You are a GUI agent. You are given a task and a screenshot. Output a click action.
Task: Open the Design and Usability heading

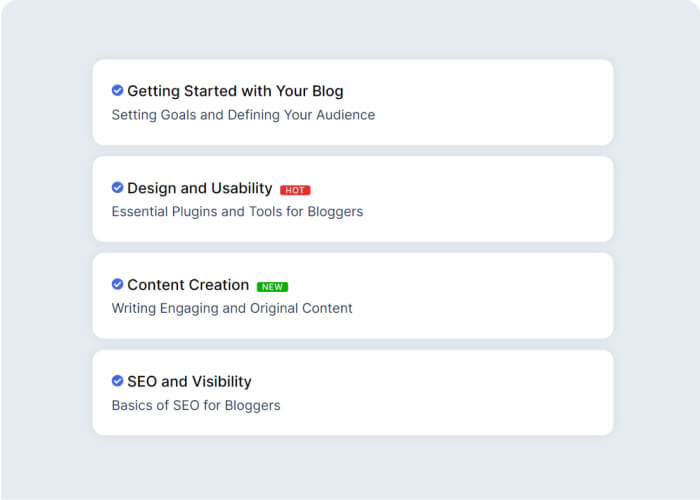point(199,188)
